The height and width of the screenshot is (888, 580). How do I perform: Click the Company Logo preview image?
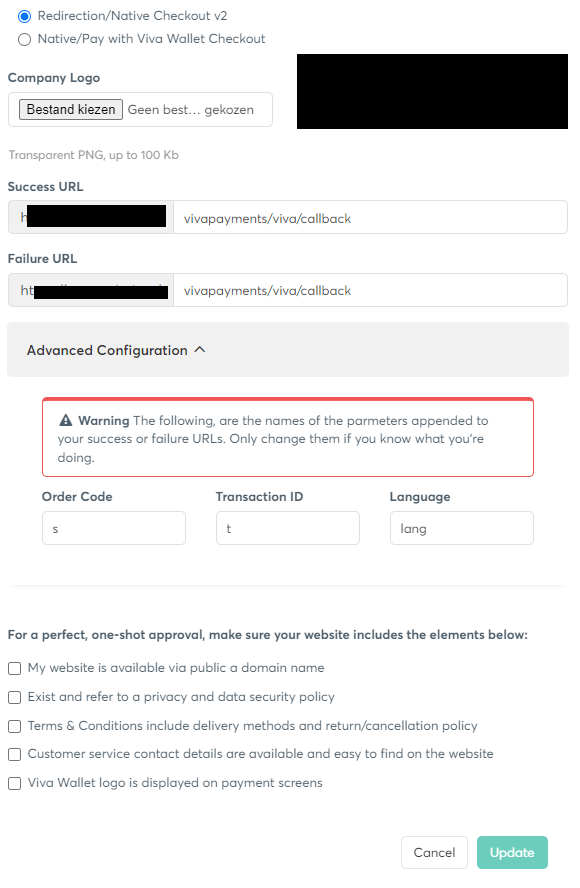click(431, 91)
